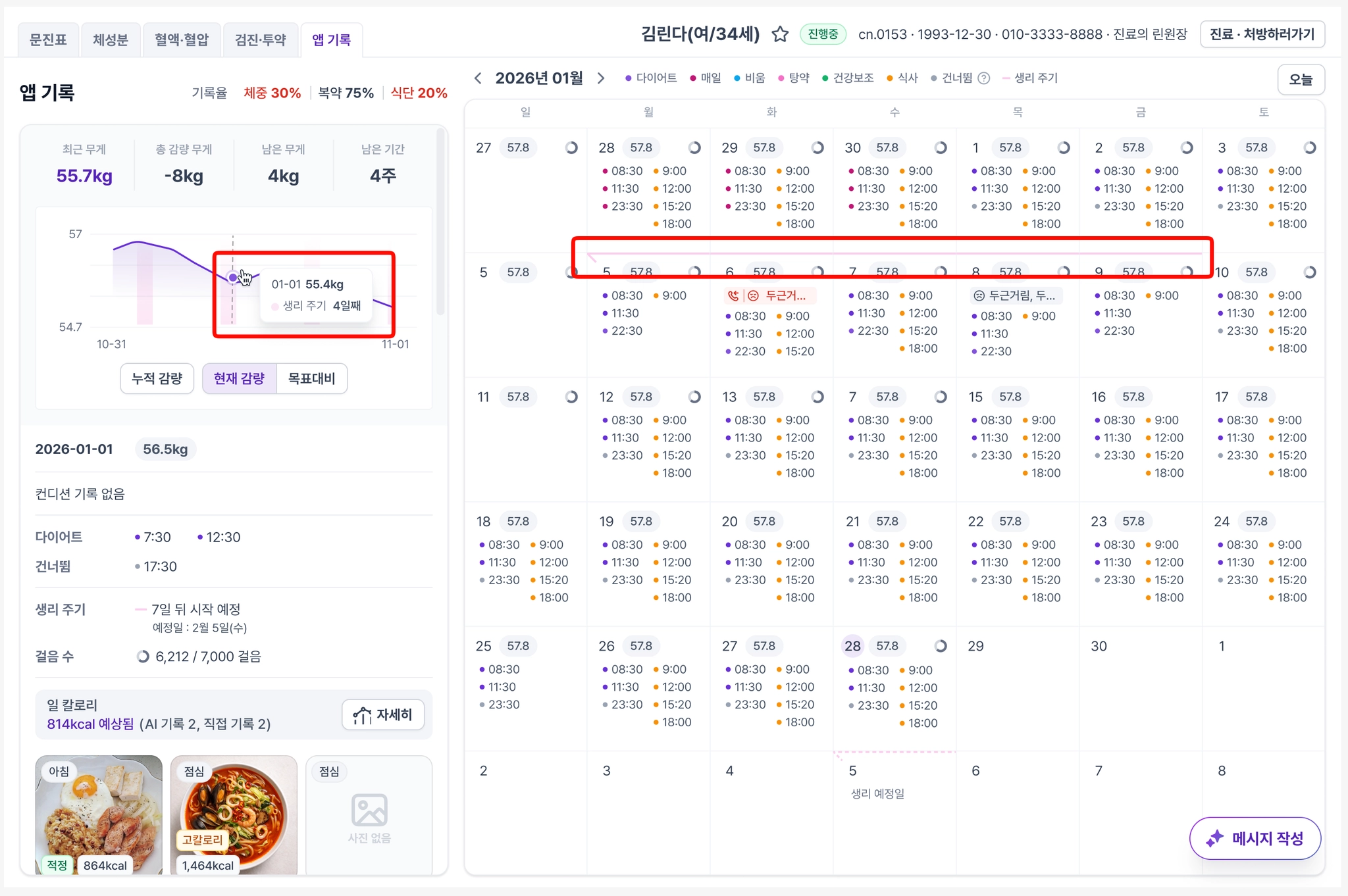Click step progress ring on January 1
Screen dimensions: 1348x896
(x=1064, y=147)
